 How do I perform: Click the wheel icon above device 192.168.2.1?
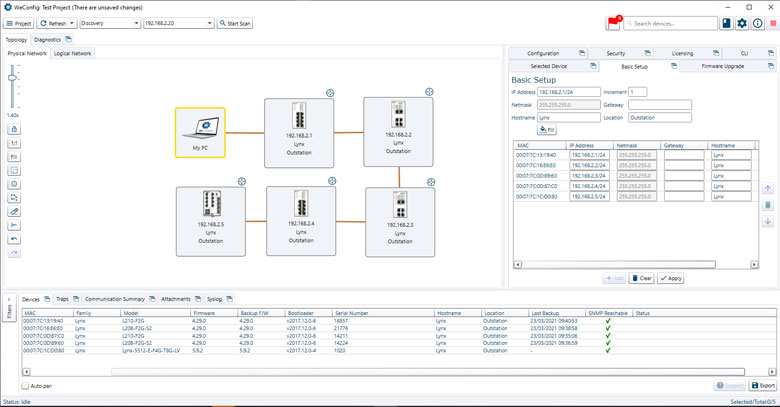(x=330, y=93)
